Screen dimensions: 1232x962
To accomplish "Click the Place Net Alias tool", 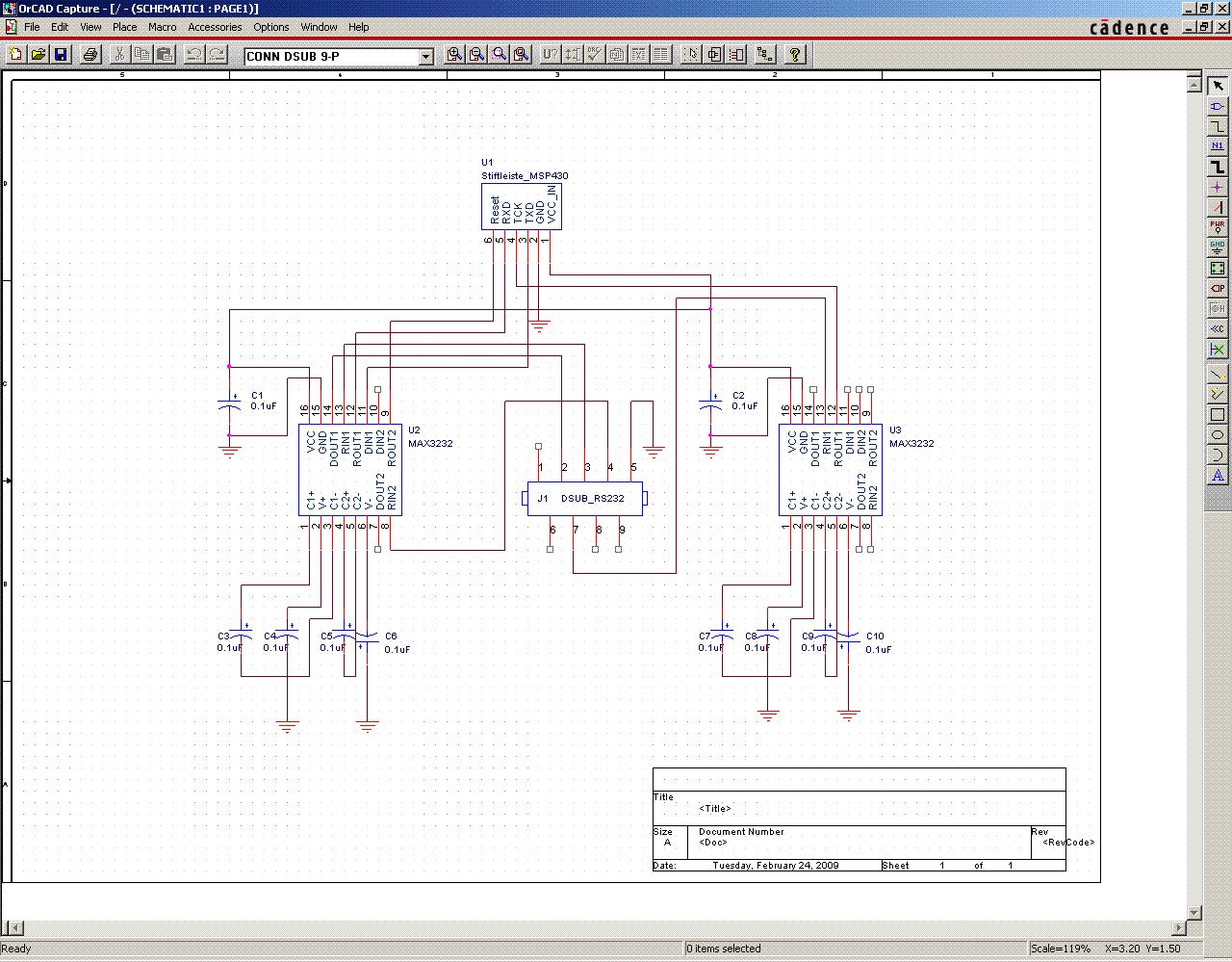I will [x=1218, y=146].
